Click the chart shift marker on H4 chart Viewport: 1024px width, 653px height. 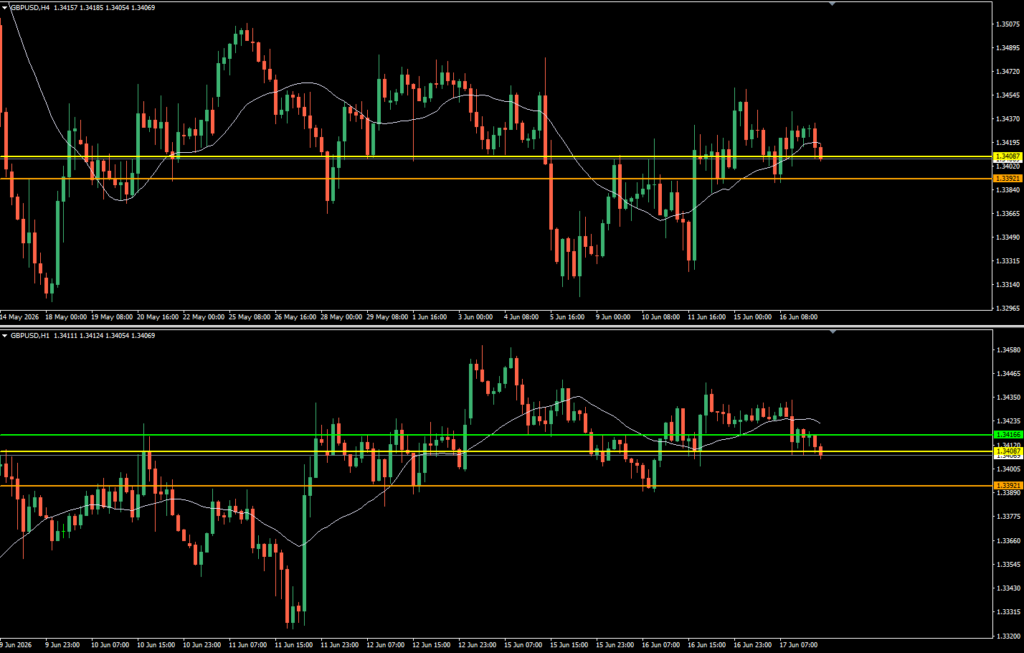click(x=832, y=4)
